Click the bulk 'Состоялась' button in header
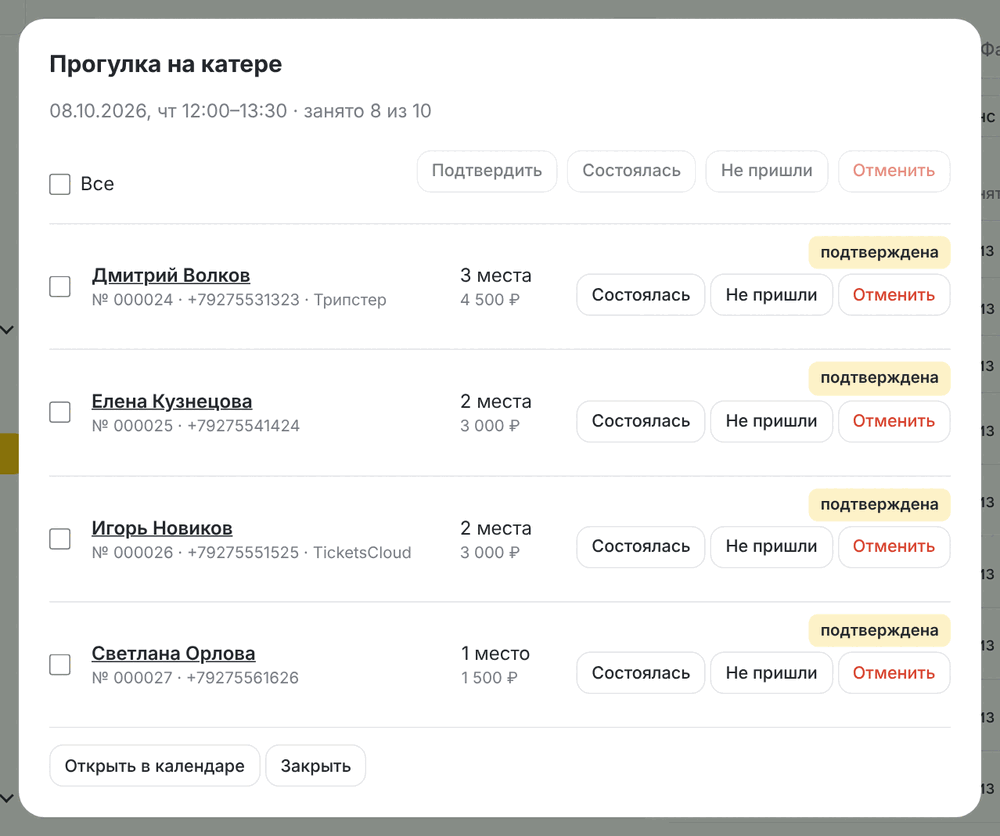1000x836 pixels. pyautogui.click(x=631, y=171)
